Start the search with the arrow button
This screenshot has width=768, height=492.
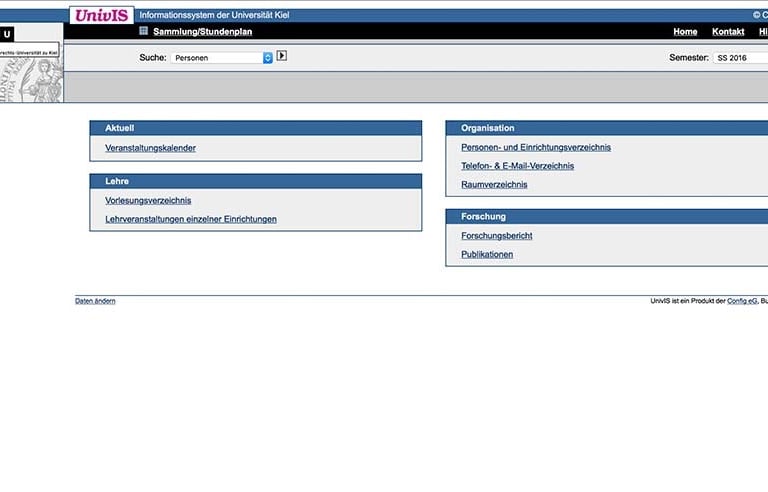pyautogui.click(x=282, y=56)
